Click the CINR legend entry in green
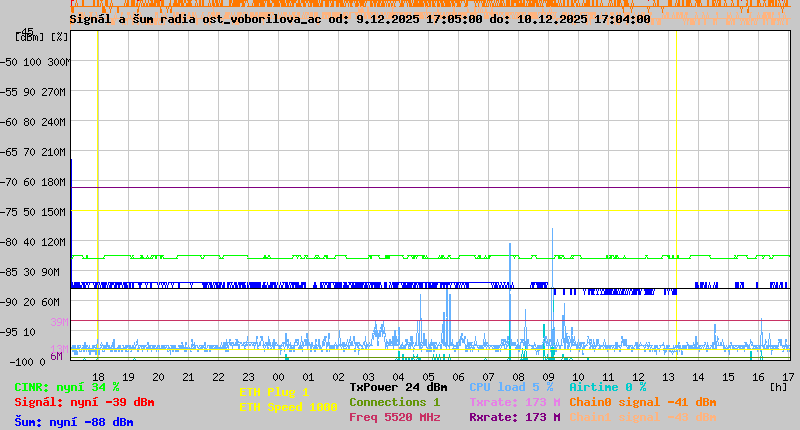Viewport: 800px width, 430px height. point(67,387)
